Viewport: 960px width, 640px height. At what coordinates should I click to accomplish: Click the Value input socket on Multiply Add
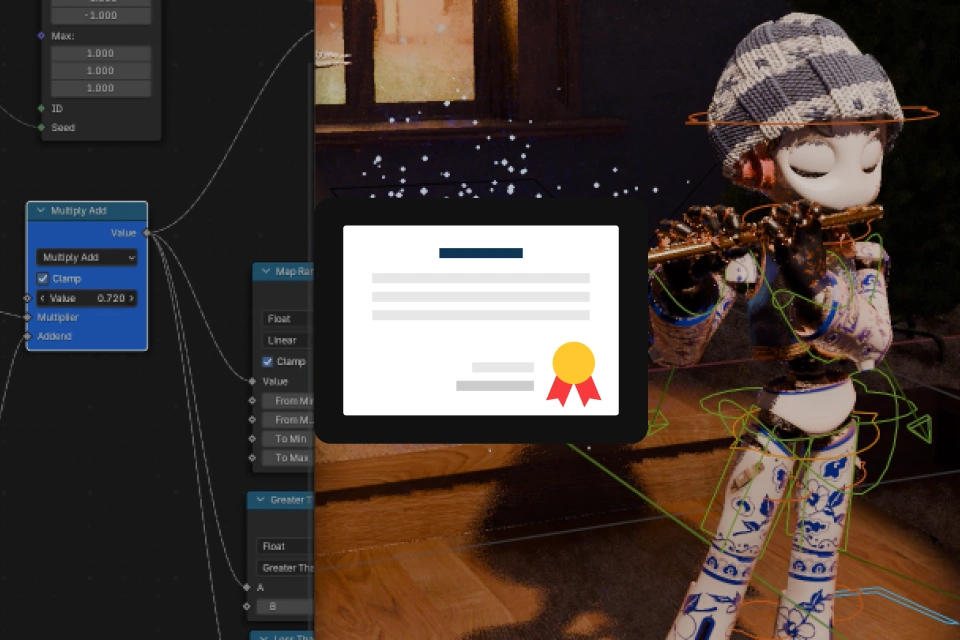[x=27, y=298]
